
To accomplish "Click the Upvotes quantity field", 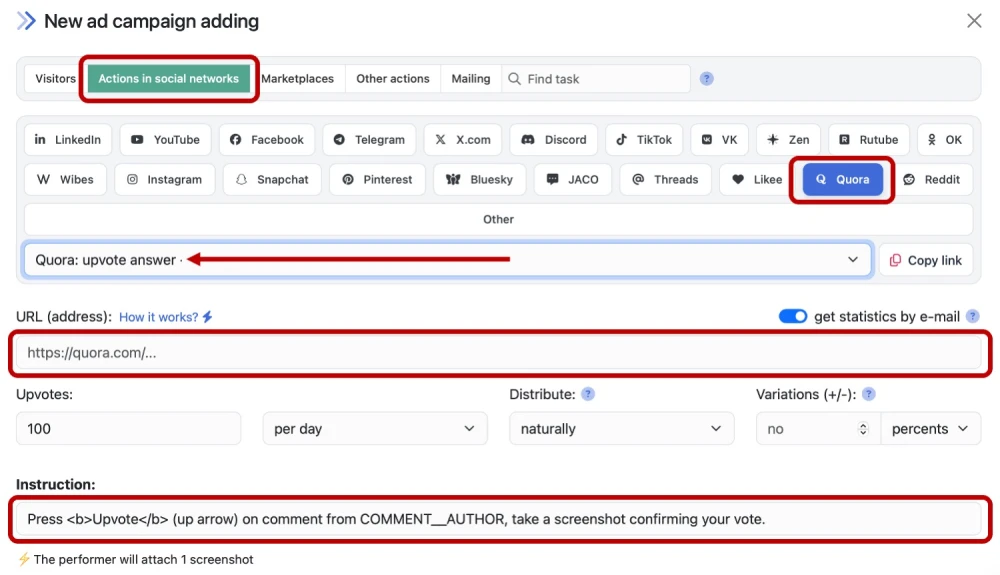I will coord(128,428).
